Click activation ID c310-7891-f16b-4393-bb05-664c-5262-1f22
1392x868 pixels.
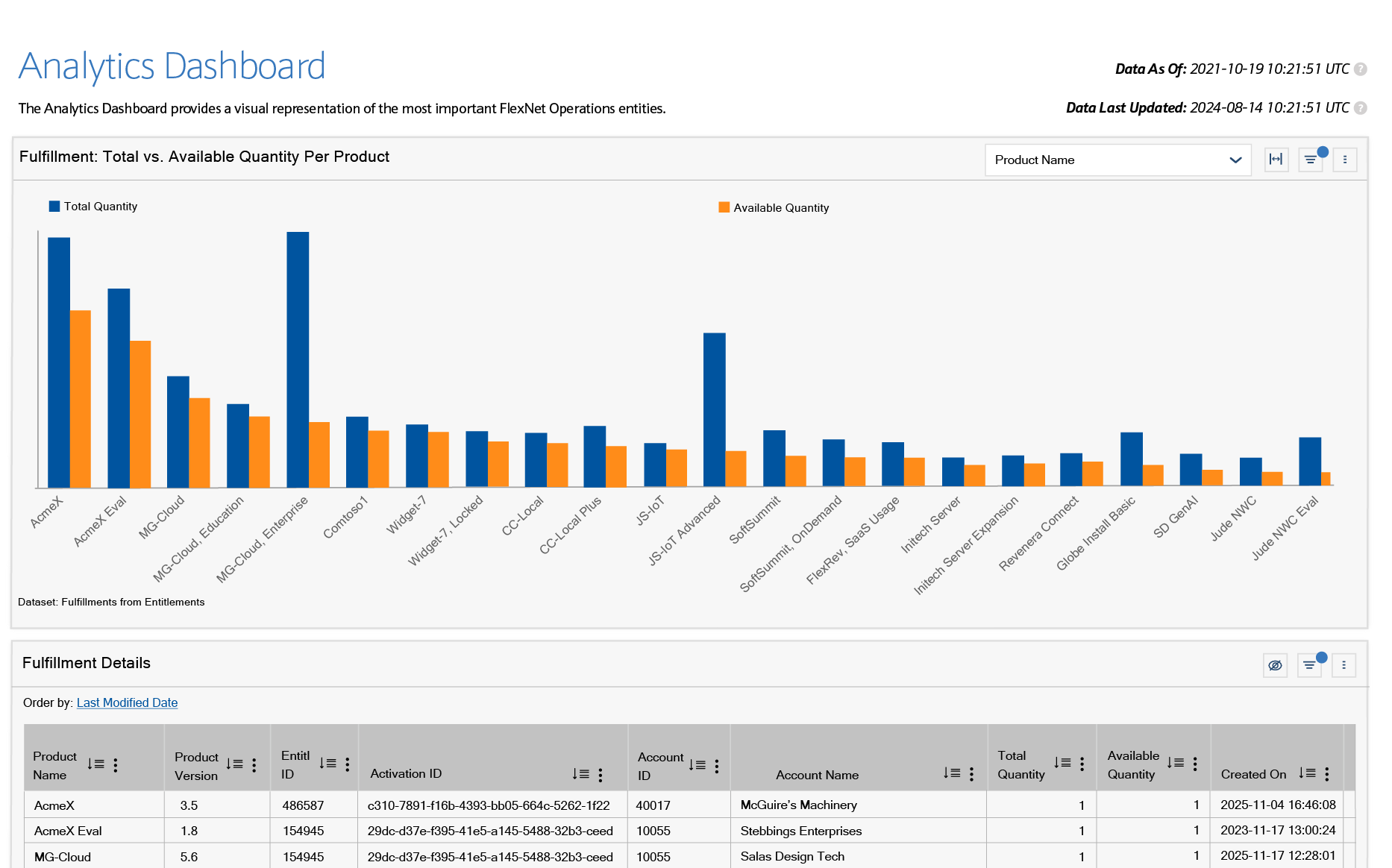[x=489, y=805]
